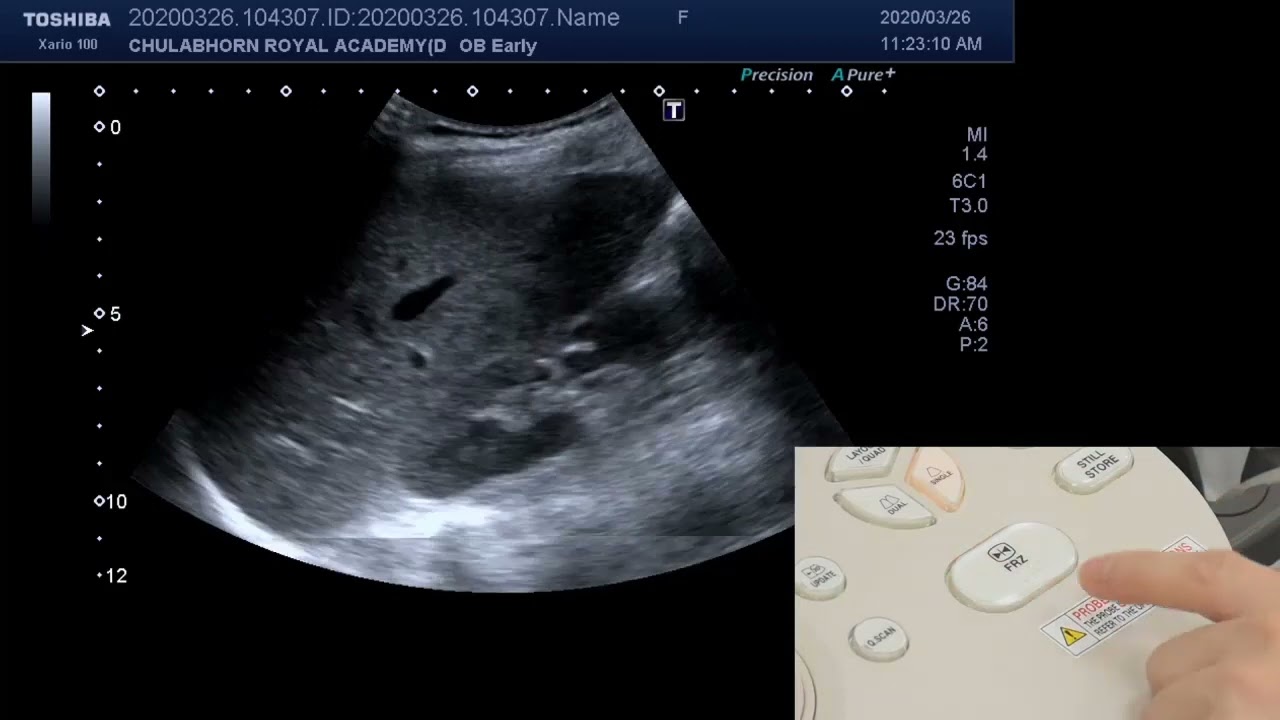Screen dimensions: 1280x720
Task: Click the depth marker '10'
Action: point(116,502)
